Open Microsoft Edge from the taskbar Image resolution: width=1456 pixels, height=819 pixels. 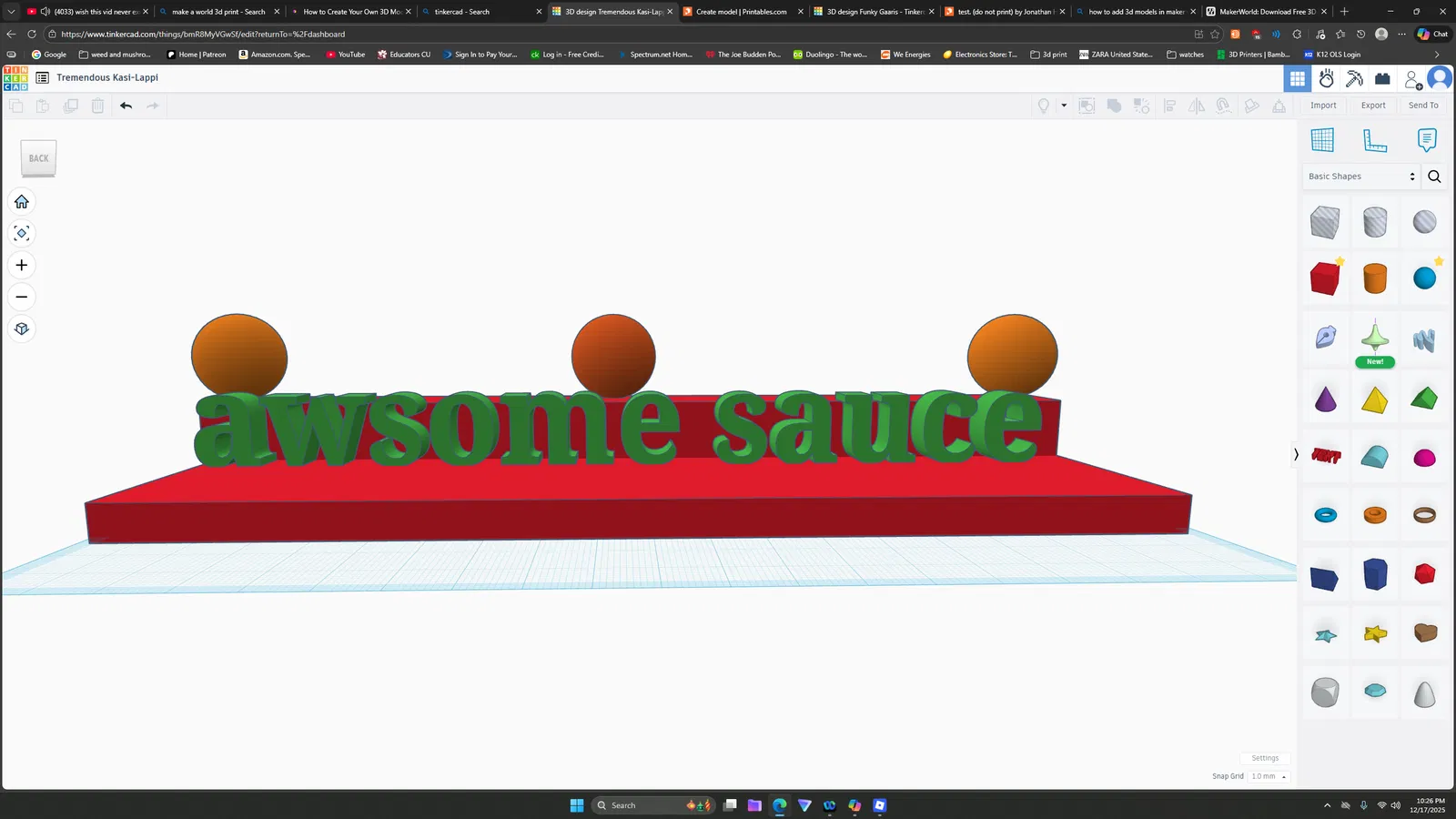coord(780,805)
